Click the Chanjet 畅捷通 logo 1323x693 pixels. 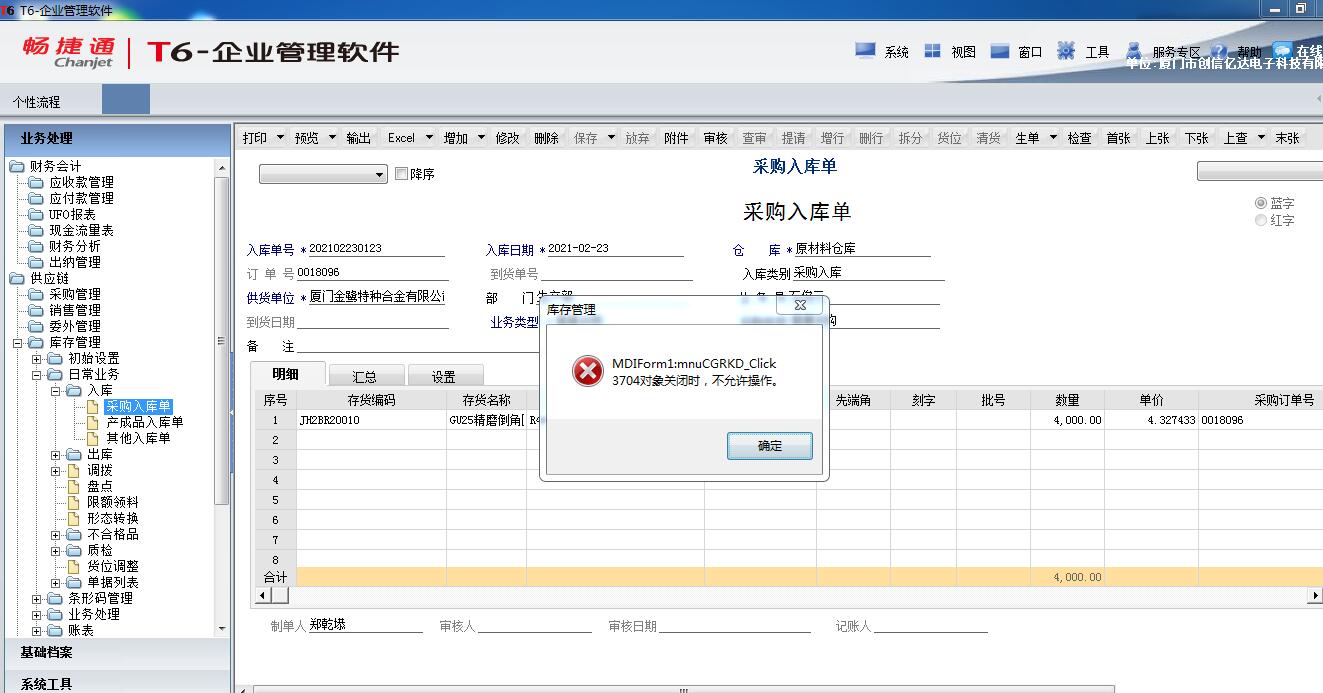pos(69,51)
